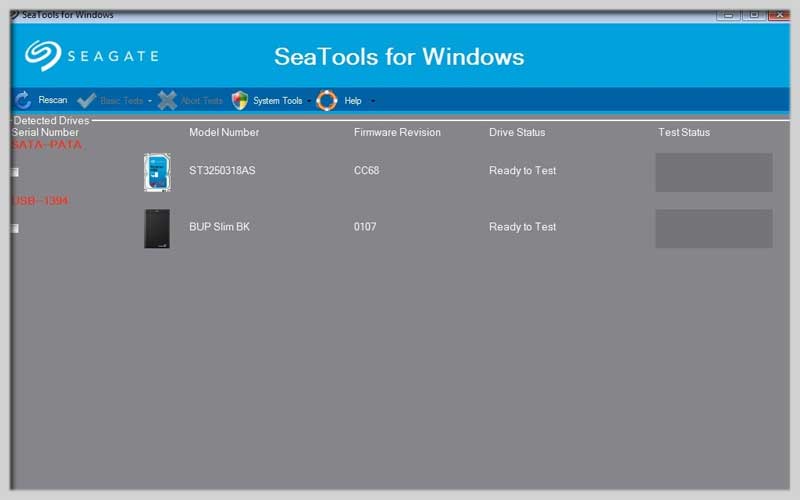Click Ready to Test for ST3250318AS
The image size is (800, 500).
point(522,170)
